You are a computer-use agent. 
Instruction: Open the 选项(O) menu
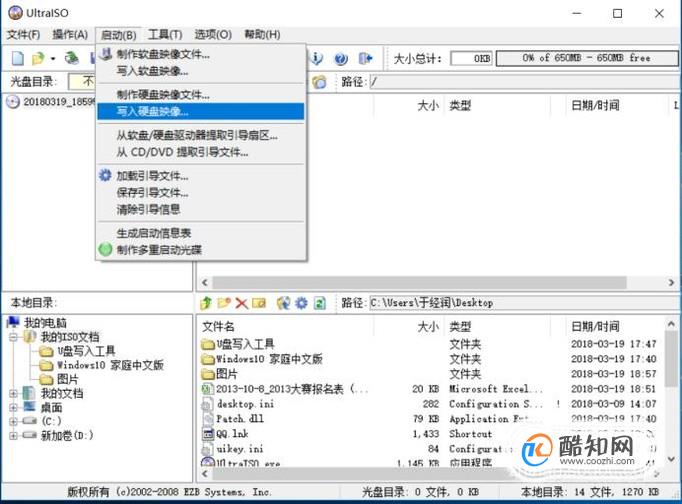tap(213, 34)
